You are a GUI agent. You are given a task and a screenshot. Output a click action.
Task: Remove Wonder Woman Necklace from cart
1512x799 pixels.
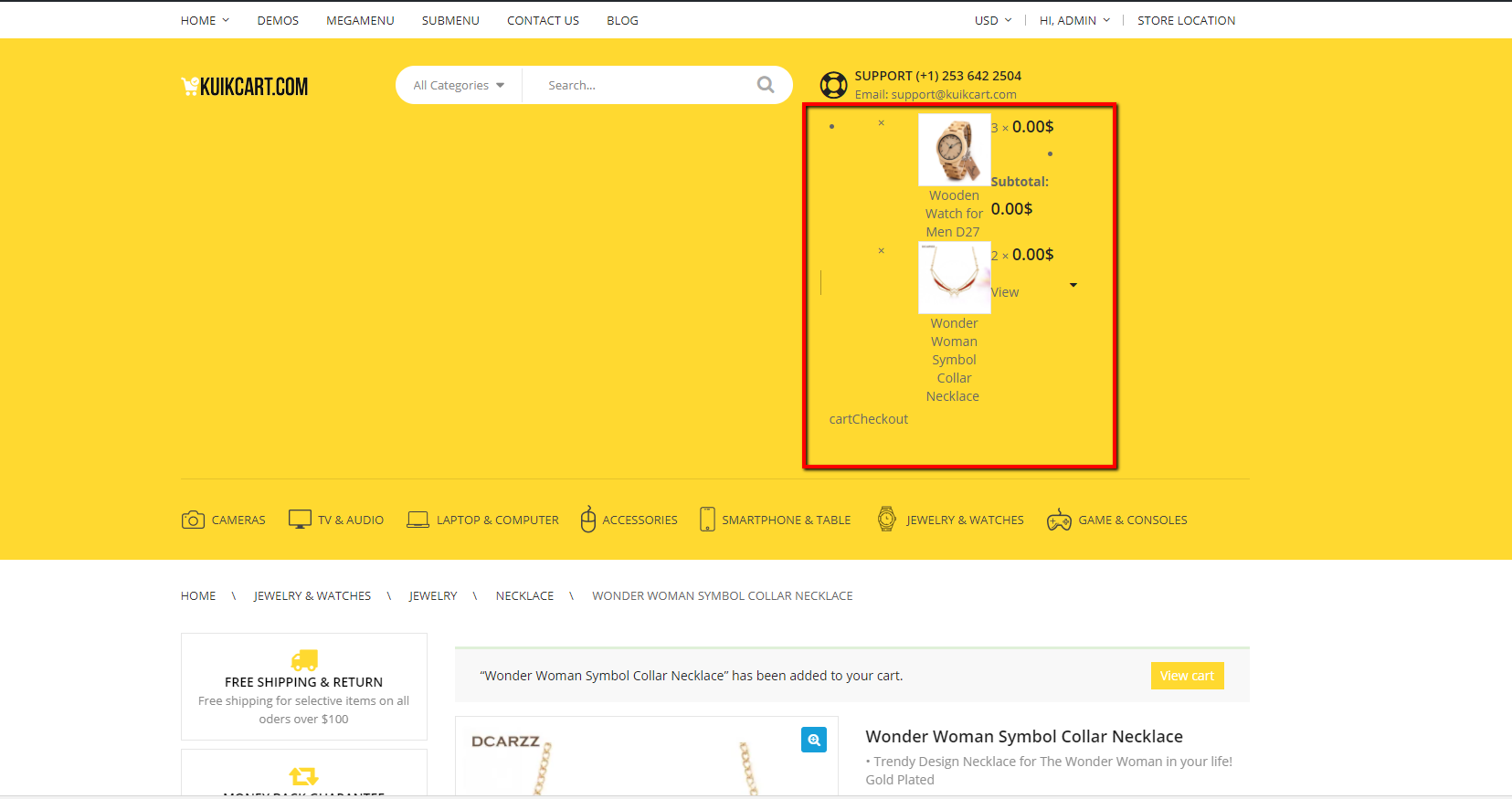[x=881, y=250]
